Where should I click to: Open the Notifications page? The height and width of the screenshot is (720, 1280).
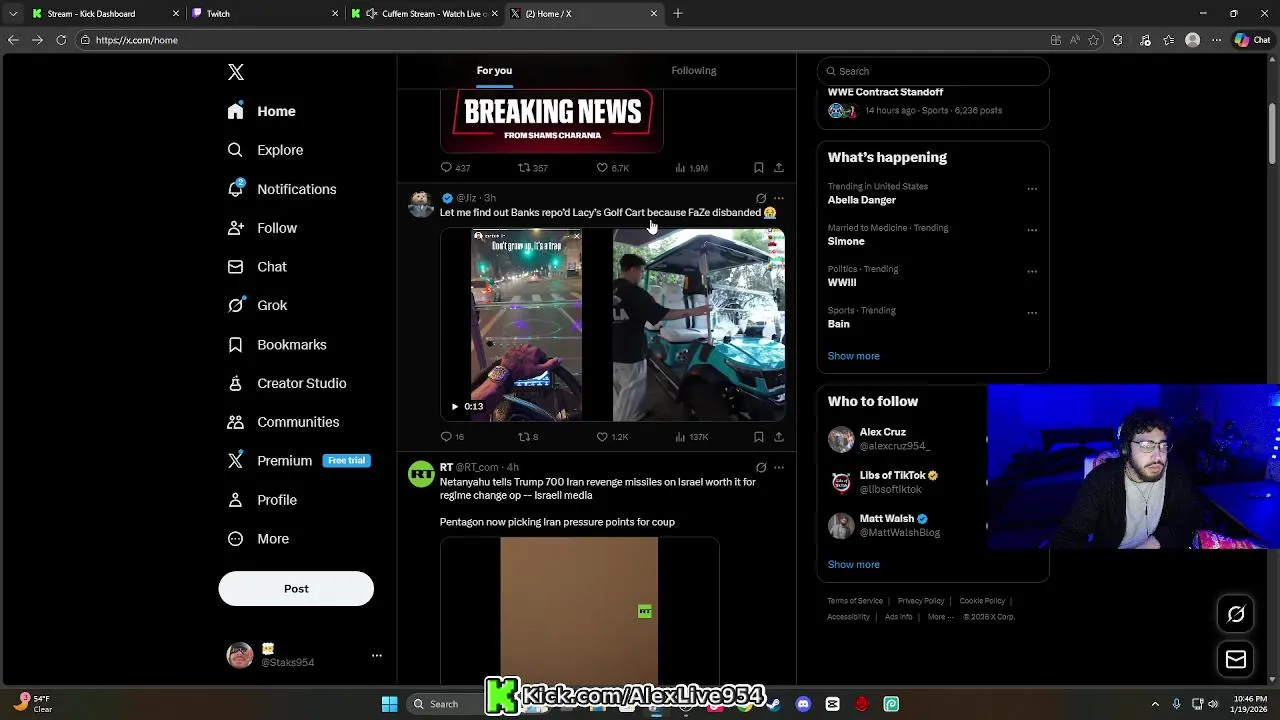[281, 189]
